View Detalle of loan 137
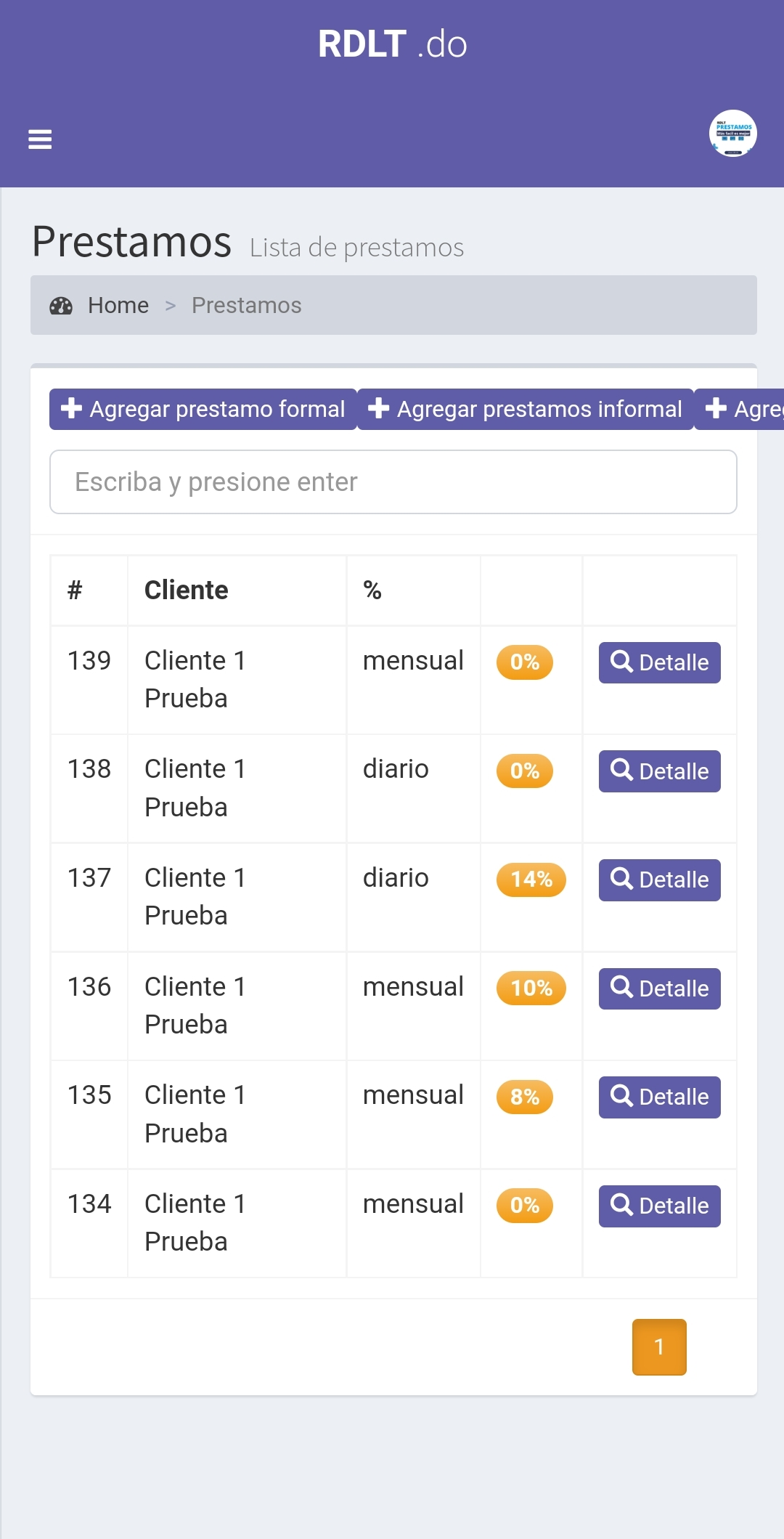The width and height of the screenshot is (784, 1539). pos(659,880)
